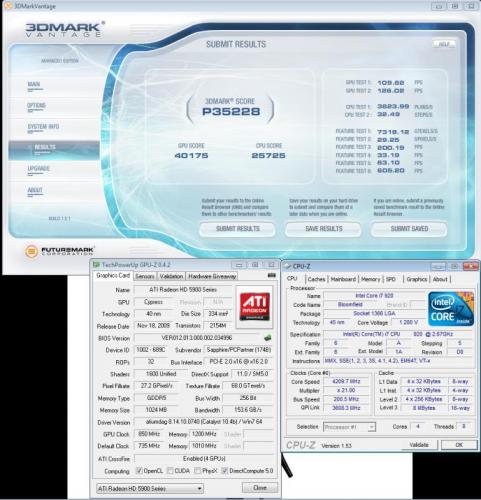The image size is (481, 500).
Task: Toggle the DirectCompute 5.0 checkbox
Action: click(225, 471)
